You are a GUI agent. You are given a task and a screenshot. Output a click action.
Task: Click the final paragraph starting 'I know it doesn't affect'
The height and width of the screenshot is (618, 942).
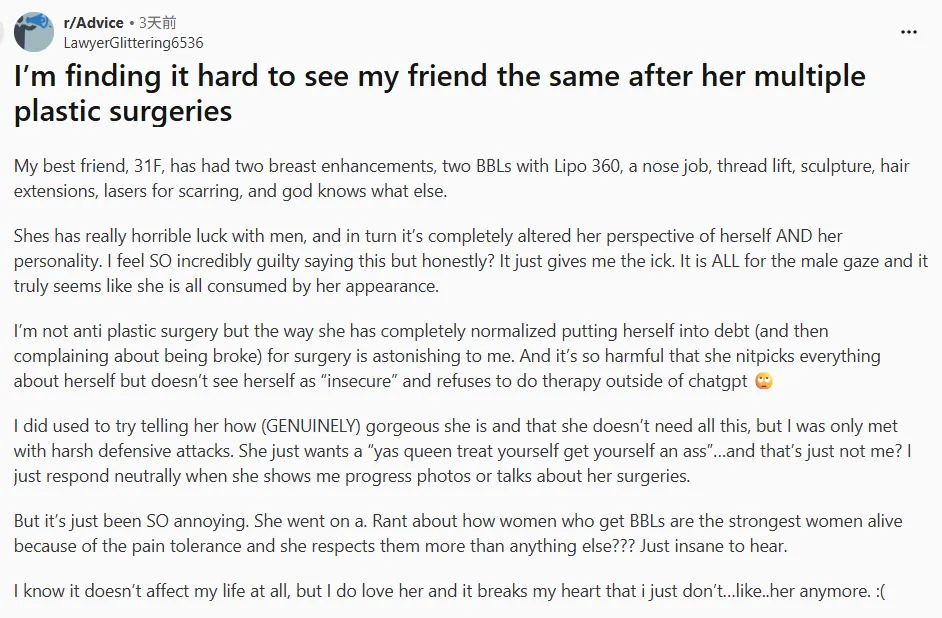point(449,591)
